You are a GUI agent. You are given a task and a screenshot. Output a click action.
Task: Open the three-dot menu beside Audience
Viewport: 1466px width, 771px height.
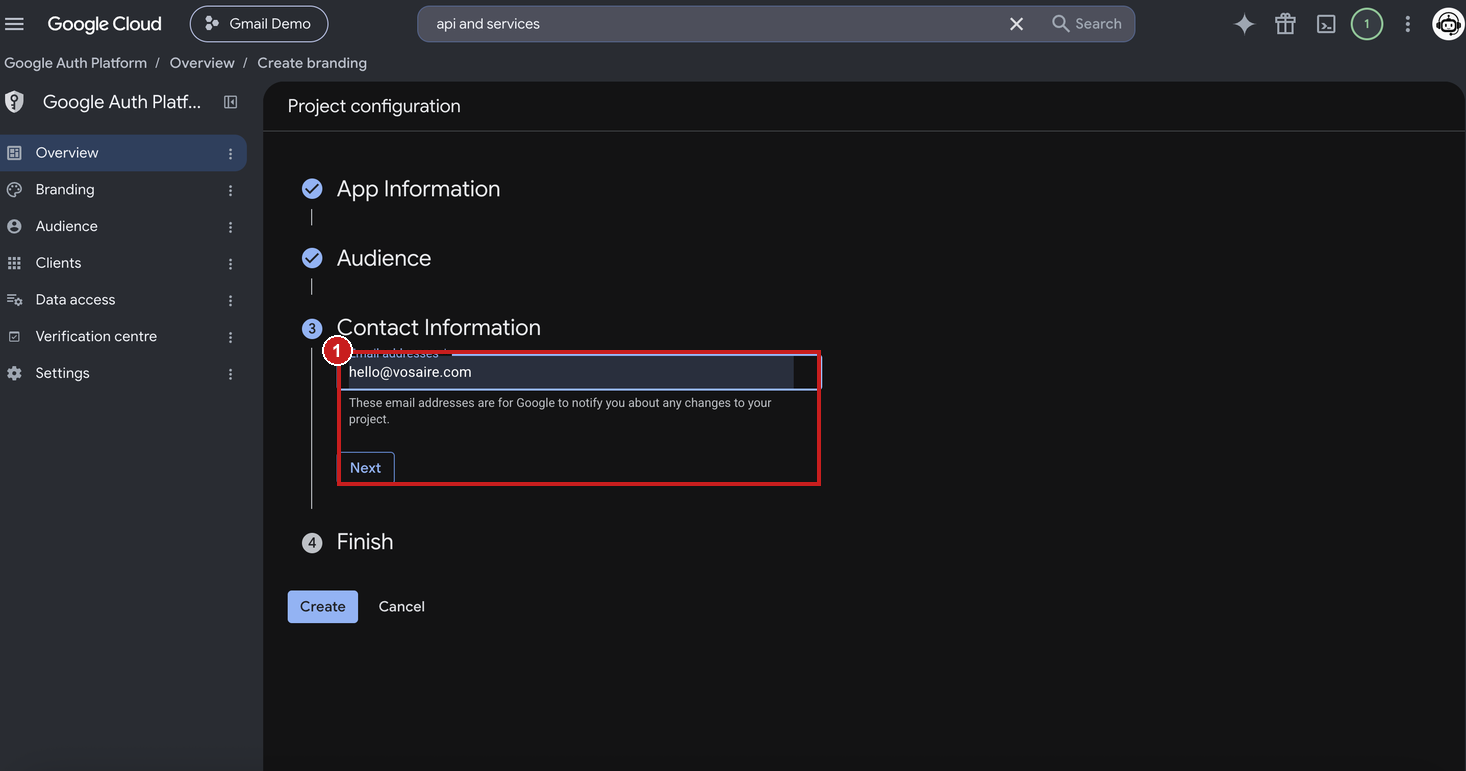[x=230, y=227]
